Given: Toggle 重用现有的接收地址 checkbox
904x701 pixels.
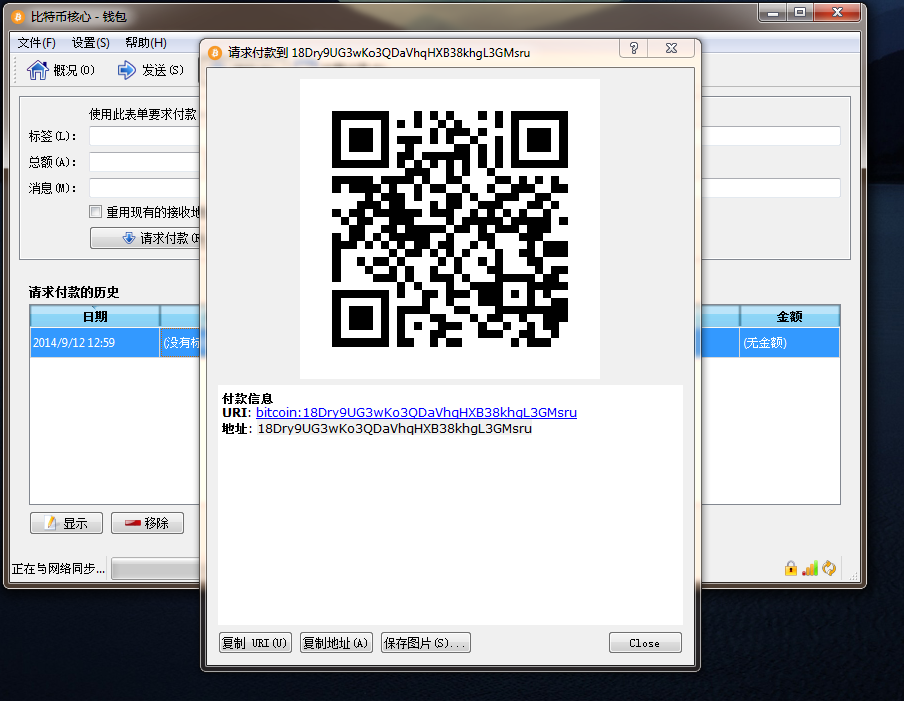Looking at the screenshot, I should tap(96, 212).
